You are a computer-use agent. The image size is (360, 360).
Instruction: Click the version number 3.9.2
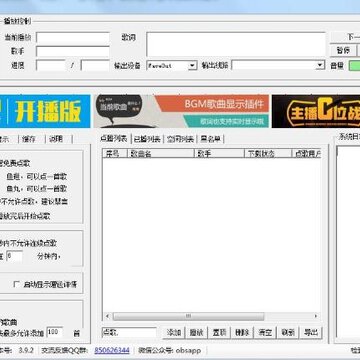26,350
